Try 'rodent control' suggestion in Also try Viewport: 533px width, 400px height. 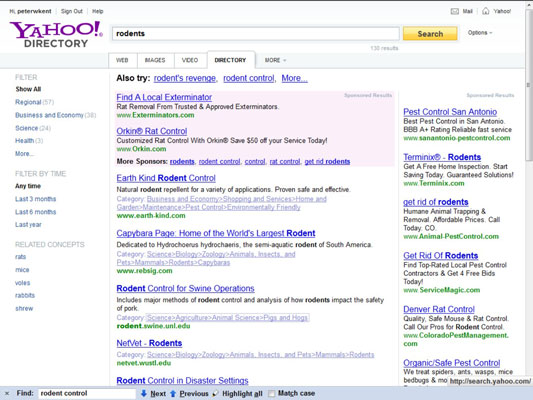point(248,78)
